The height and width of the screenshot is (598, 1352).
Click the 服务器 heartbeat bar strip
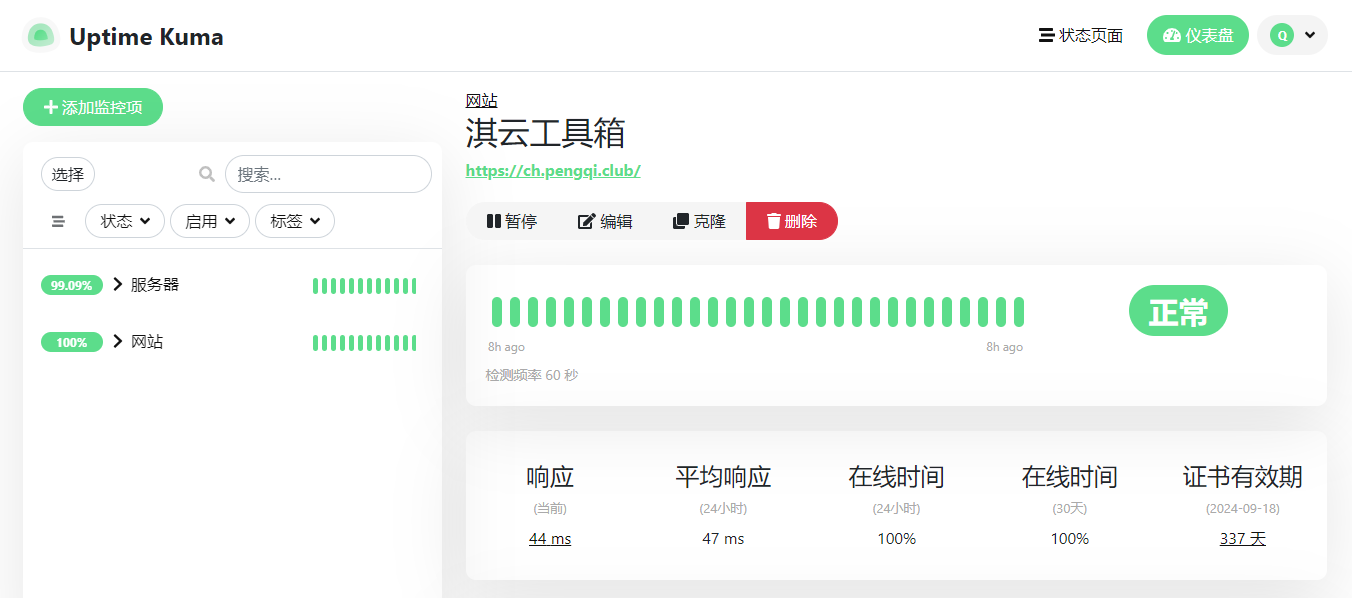pos(364,286)
